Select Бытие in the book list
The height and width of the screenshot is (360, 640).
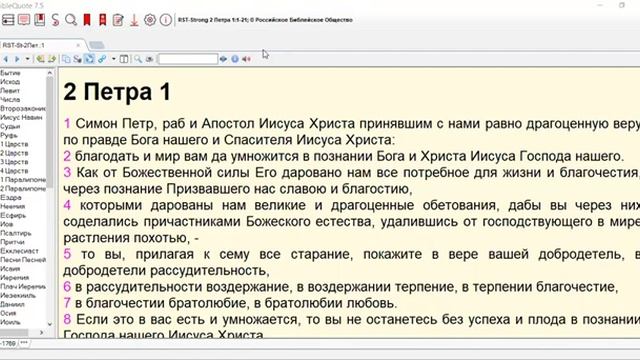pos(10,73)
